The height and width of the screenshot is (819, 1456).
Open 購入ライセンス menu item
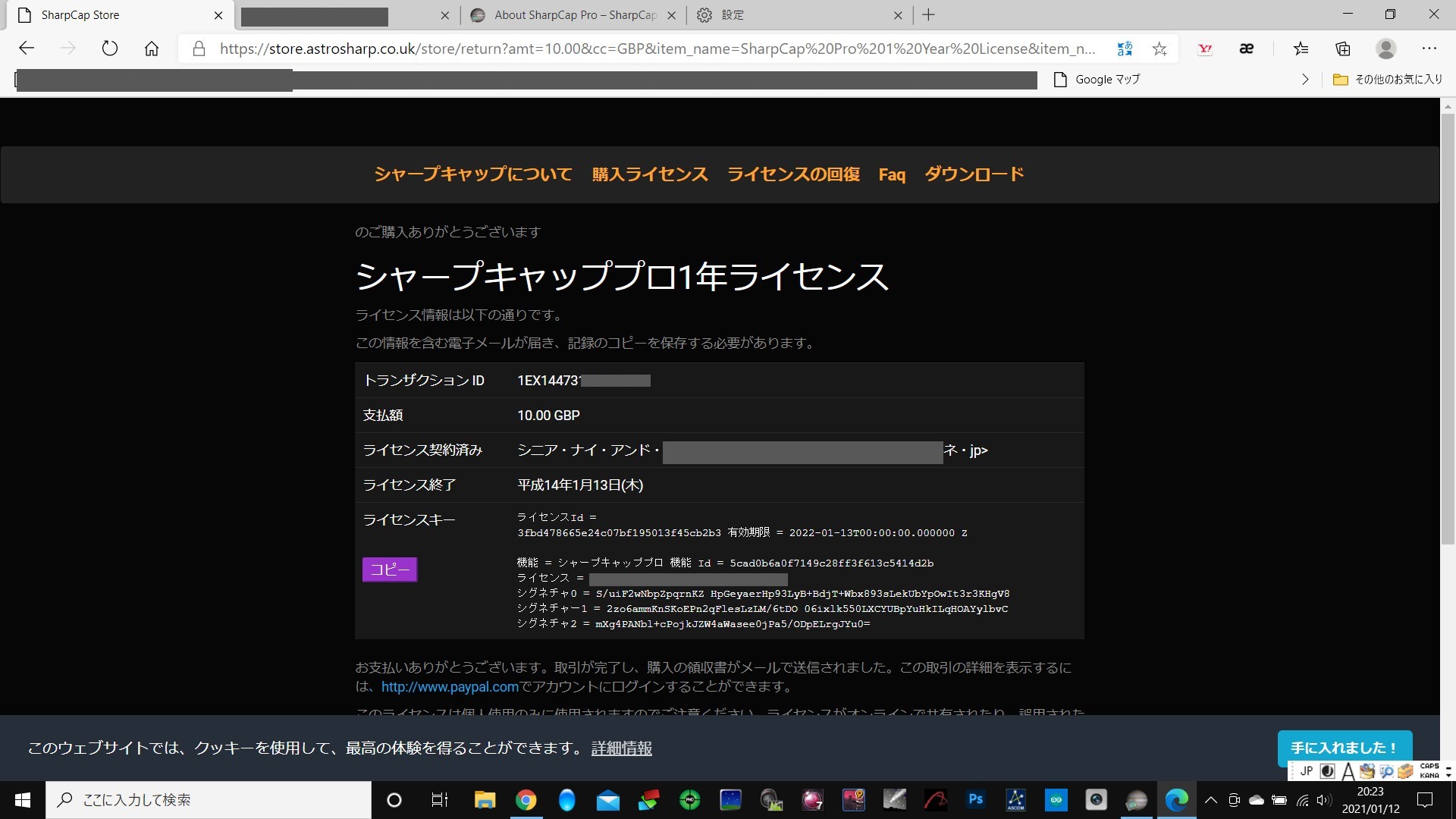click(x=650, y=174)
